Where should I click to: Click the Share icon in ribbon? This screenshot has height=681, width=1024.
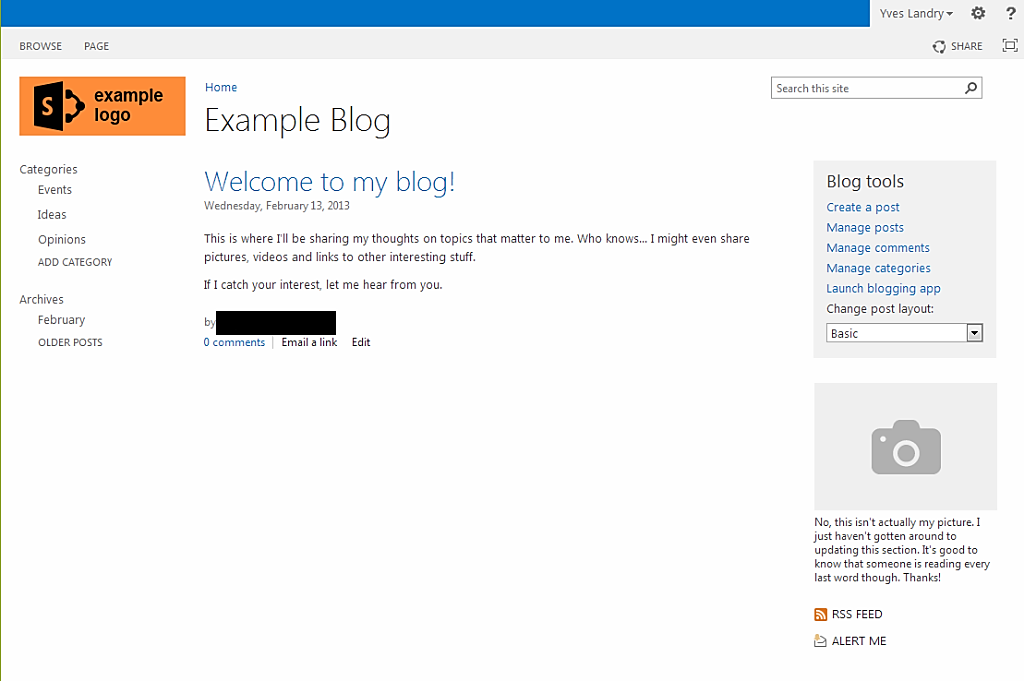[939, 46]
